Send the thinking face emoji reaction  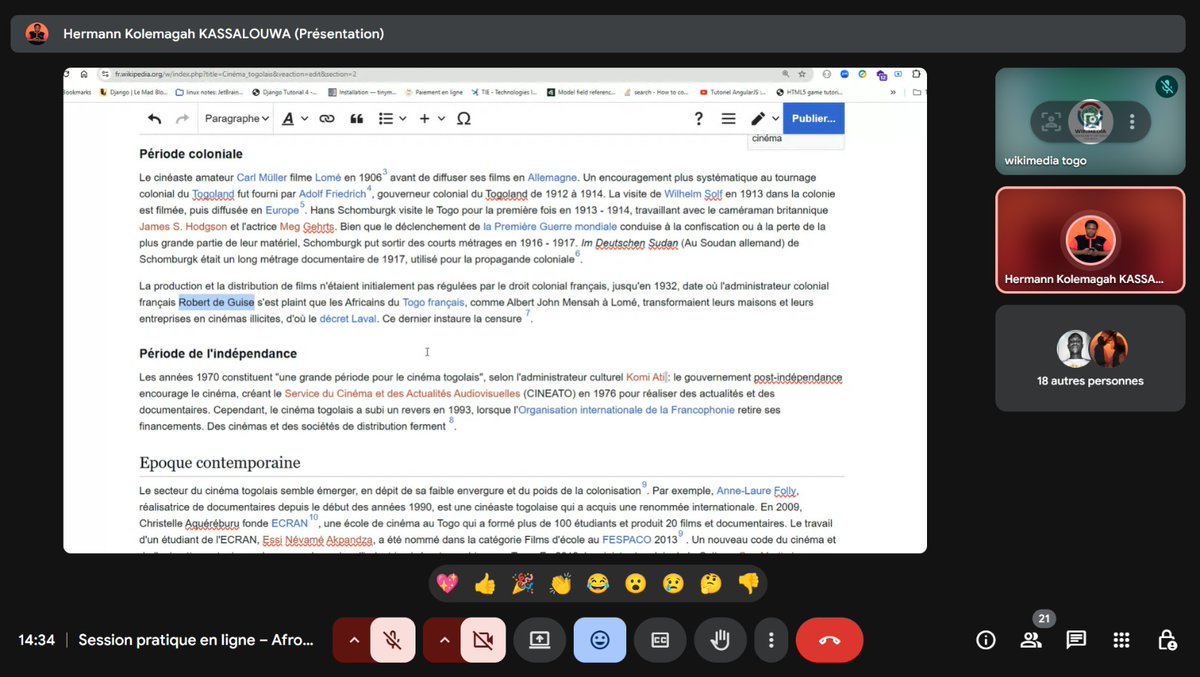point(711,584)
